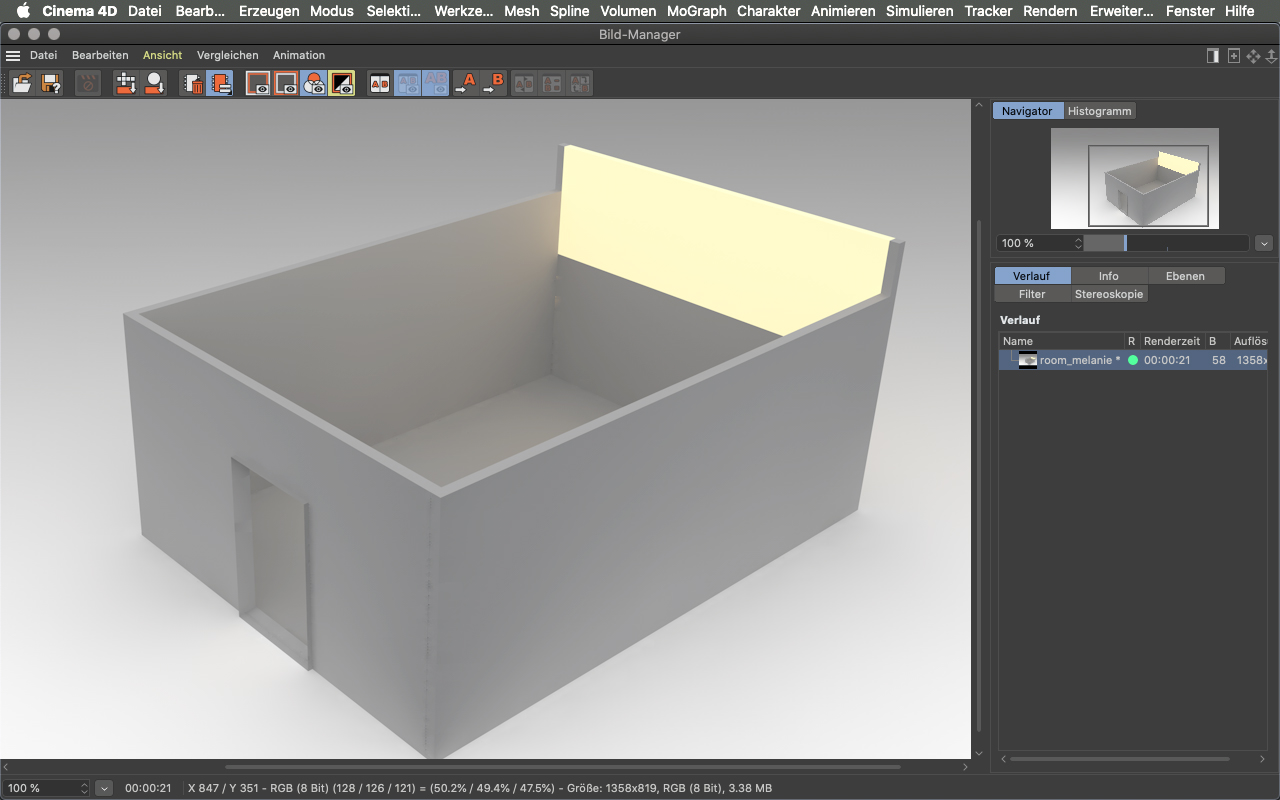Switch to the Filter tab
This screenshot has width=1280, height=800.
1032,294
